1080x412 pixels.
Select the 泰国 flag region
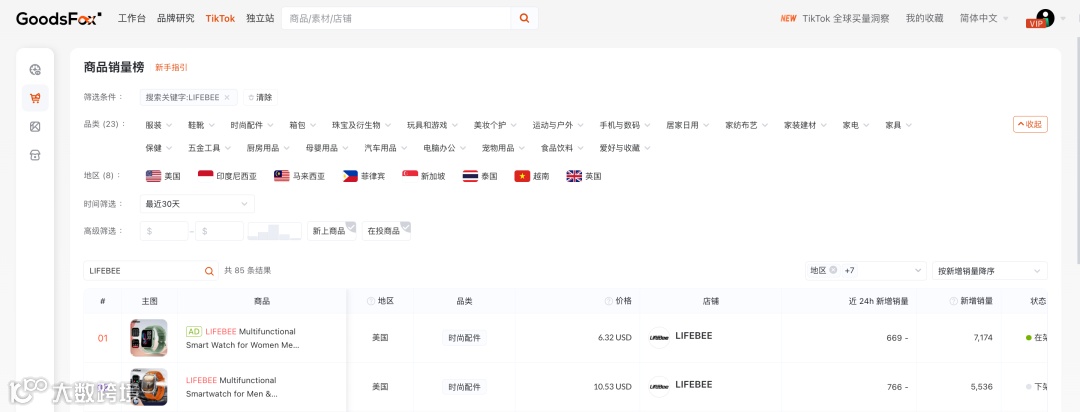480,176
